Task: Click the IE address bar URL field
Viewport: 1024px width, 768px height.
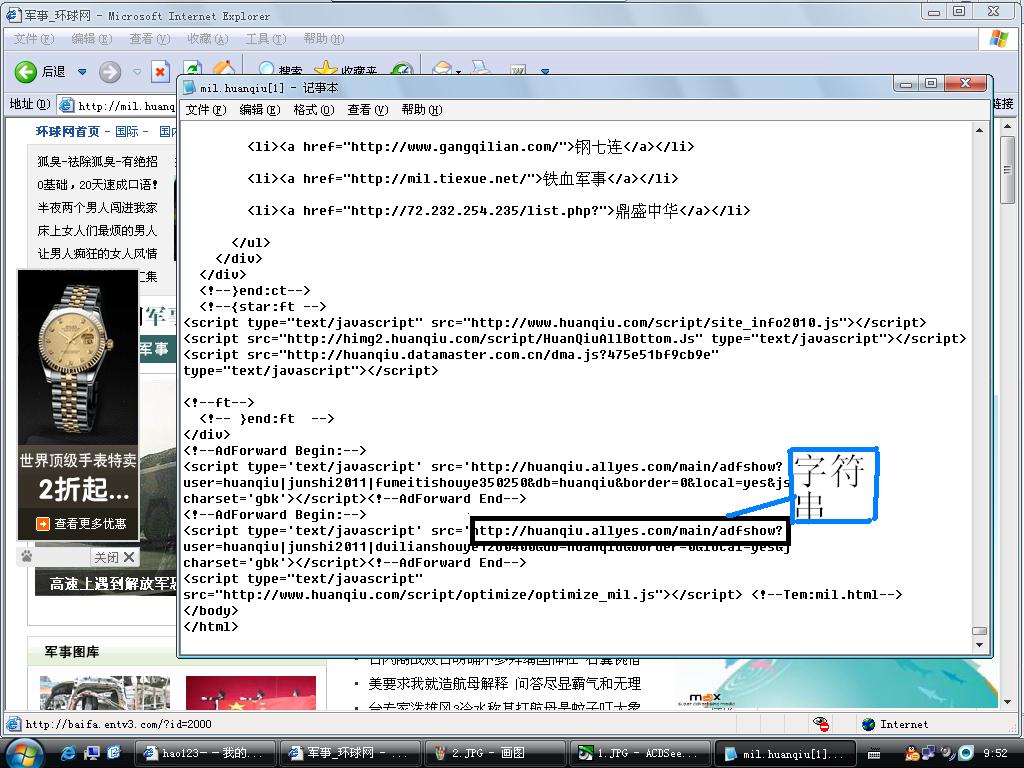Action: coord(116,105)
